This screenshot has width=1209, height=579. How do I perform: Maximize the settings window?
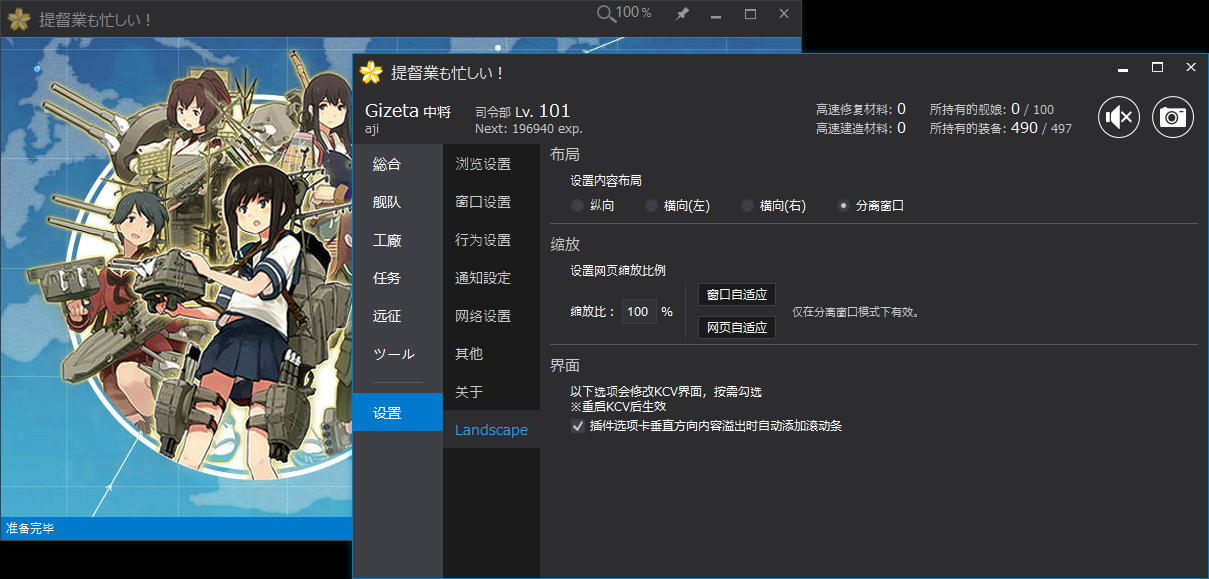pos(1157,68)
